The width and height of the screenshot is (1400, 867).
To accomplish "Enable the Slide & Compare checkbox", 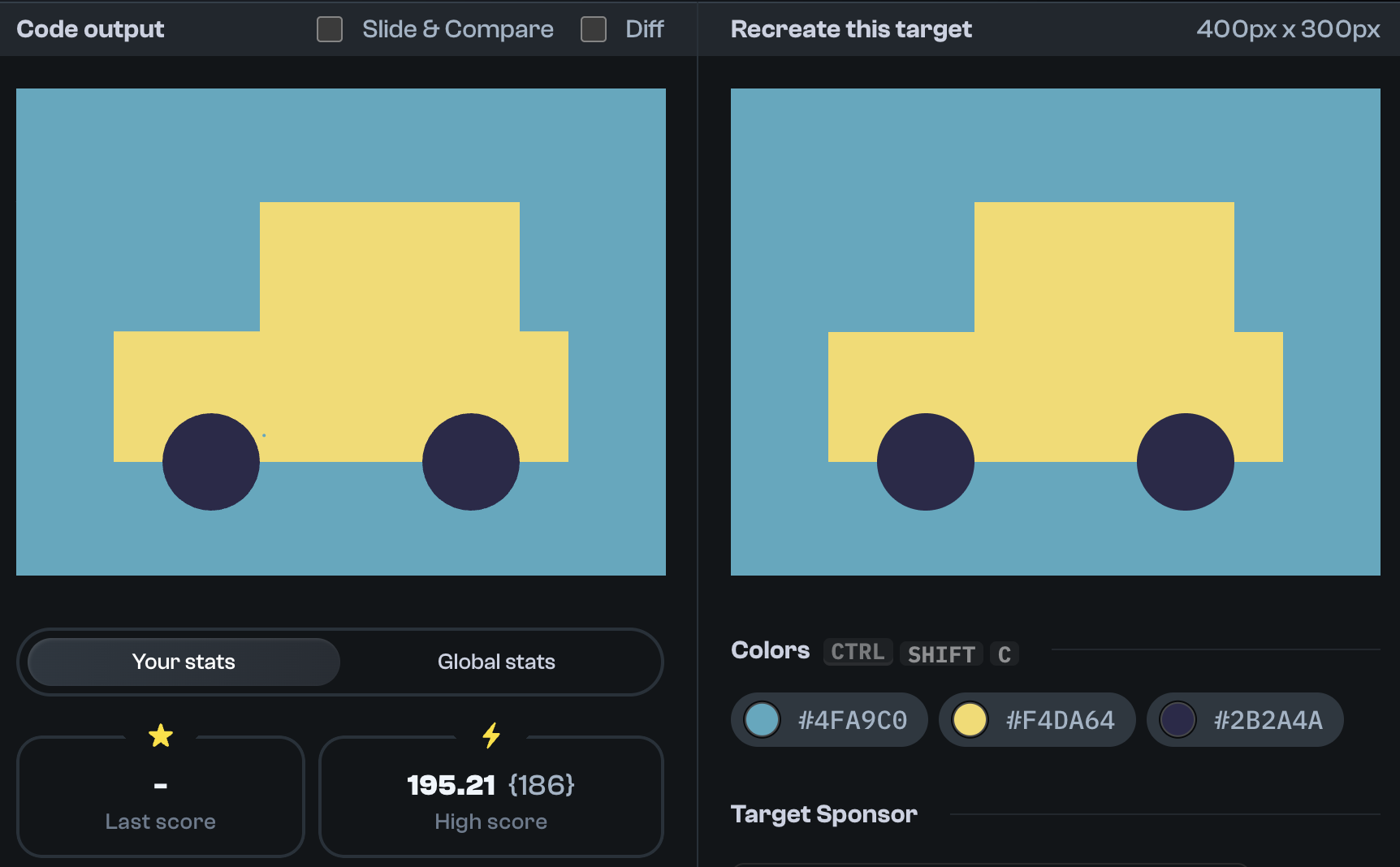I will 330,28.
